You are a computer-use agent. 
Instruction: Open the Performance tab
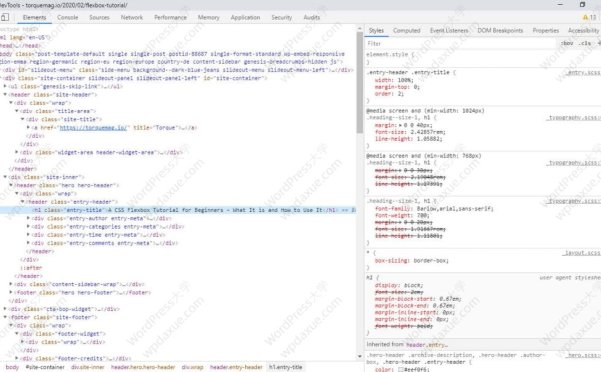170,18
